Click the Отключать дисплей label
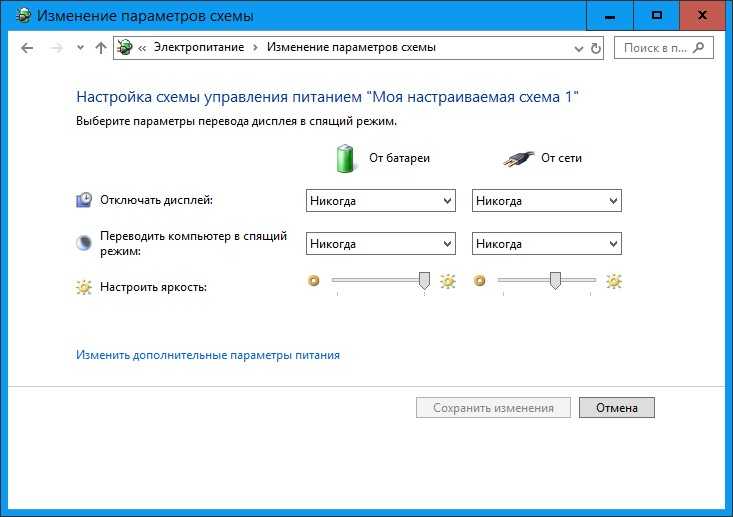The image size is (733, 517). 156,200
